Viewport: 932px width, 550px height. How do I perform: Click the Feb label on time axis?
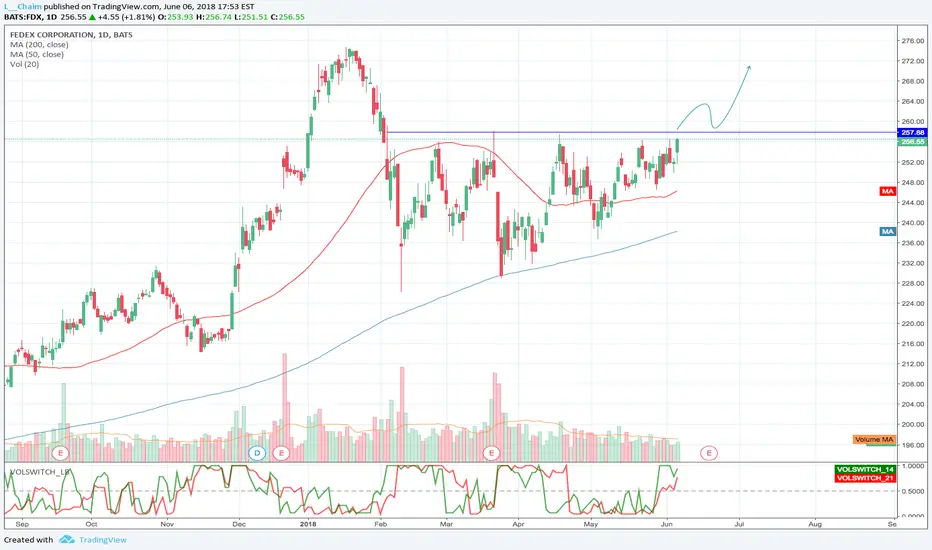coord(380,524)
